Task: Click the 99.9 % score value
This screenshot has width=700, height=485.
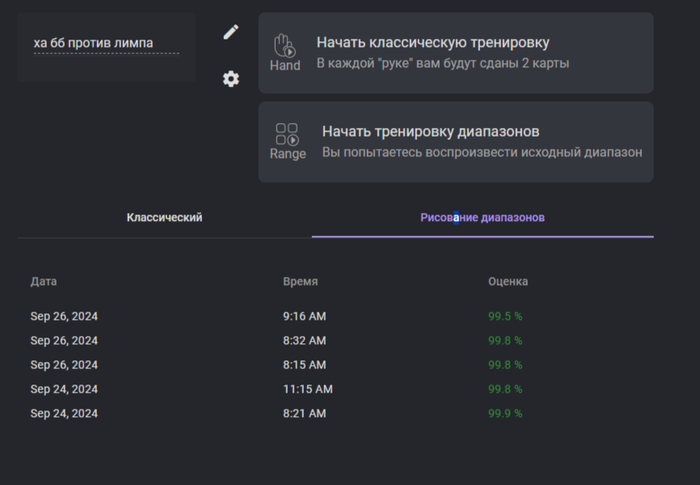Action: coord(505,414)
